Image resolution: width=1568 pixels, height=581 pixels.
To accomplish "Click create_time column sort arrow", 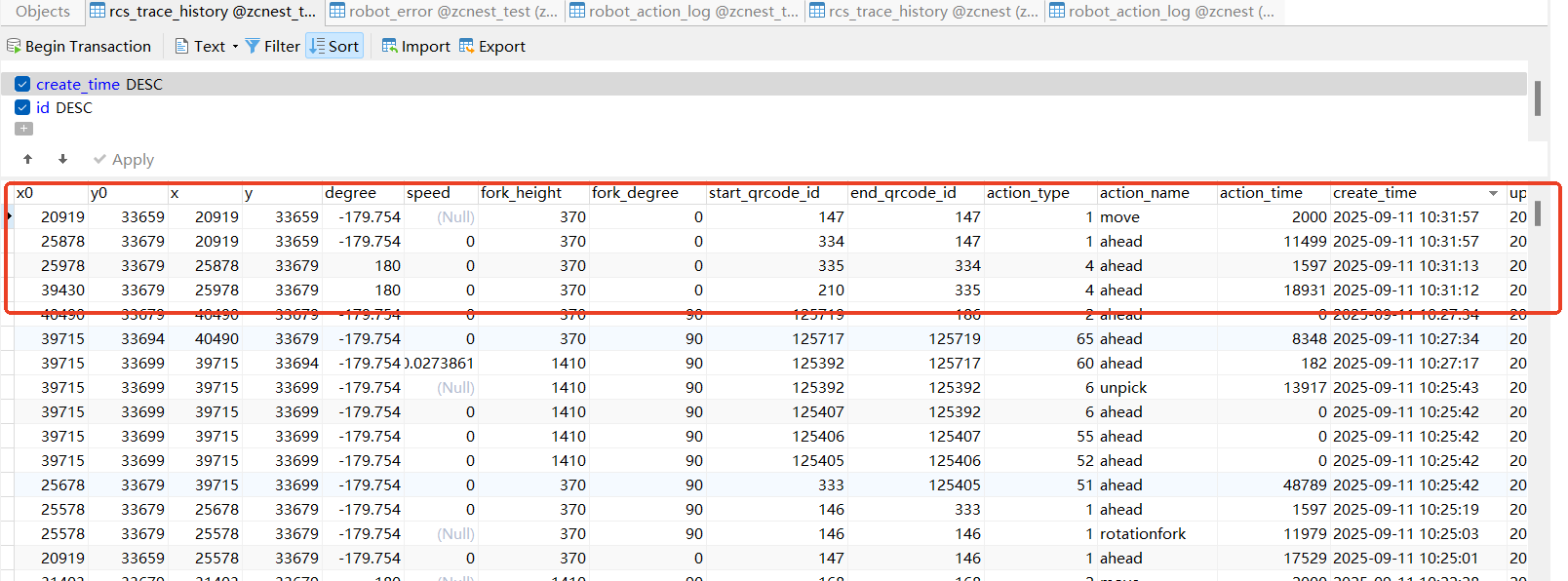I will [1493, 193].
